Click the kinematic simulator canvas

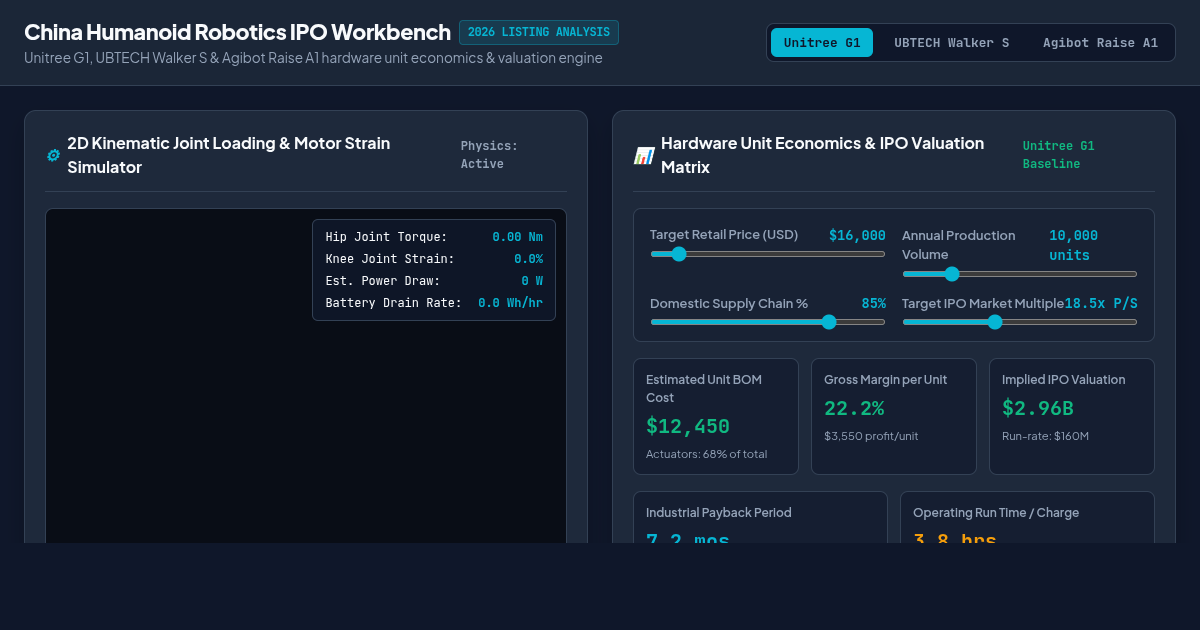click(x=306, y=376)
